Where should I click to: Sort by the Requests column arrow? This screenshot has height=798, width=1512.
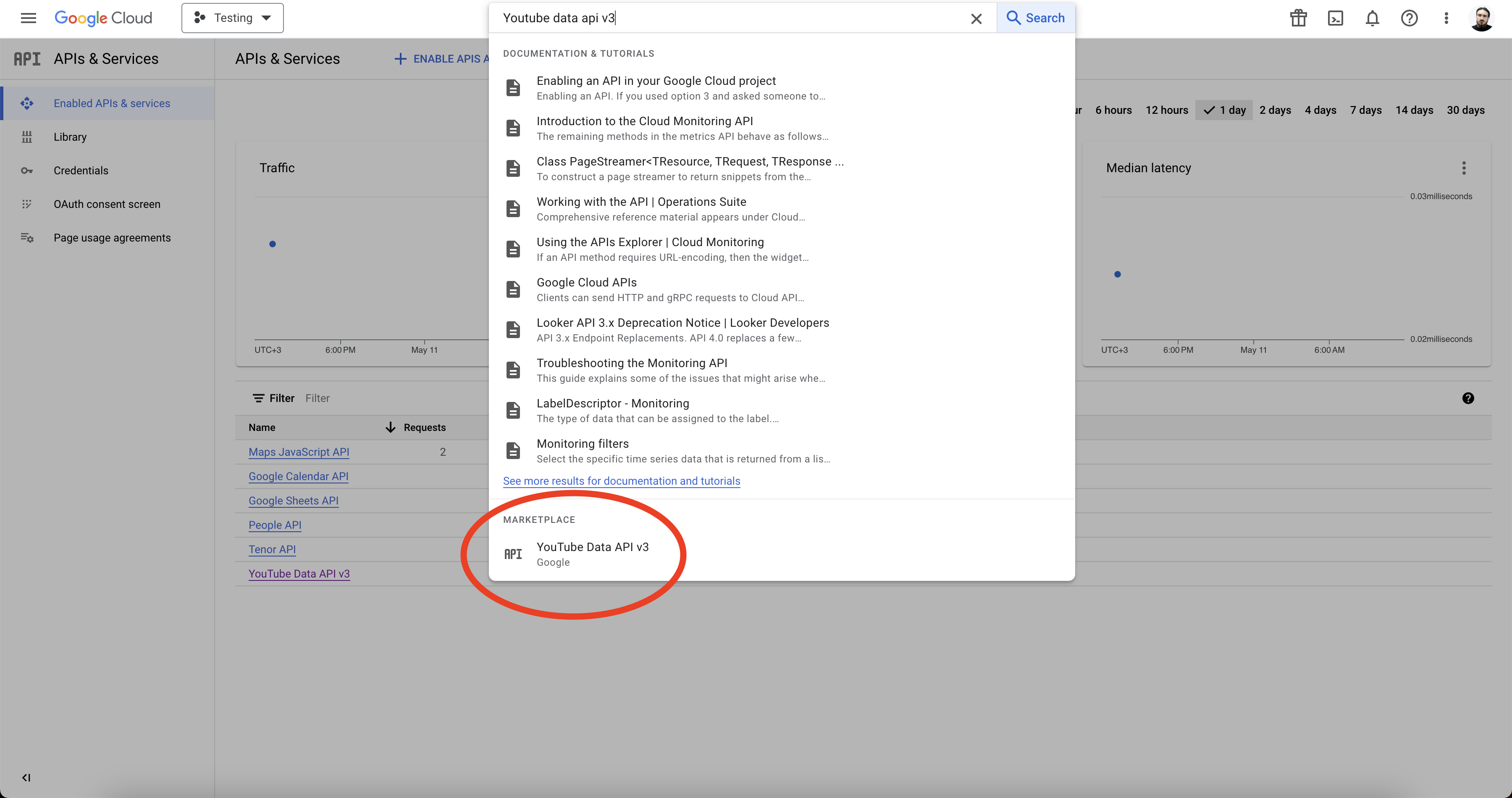[x=390, y=428]
